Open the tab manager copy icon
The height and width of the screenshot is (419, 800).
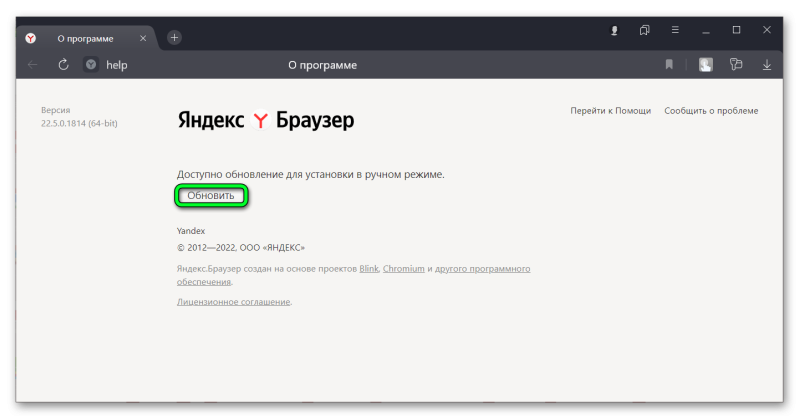(x=644, y=31)
